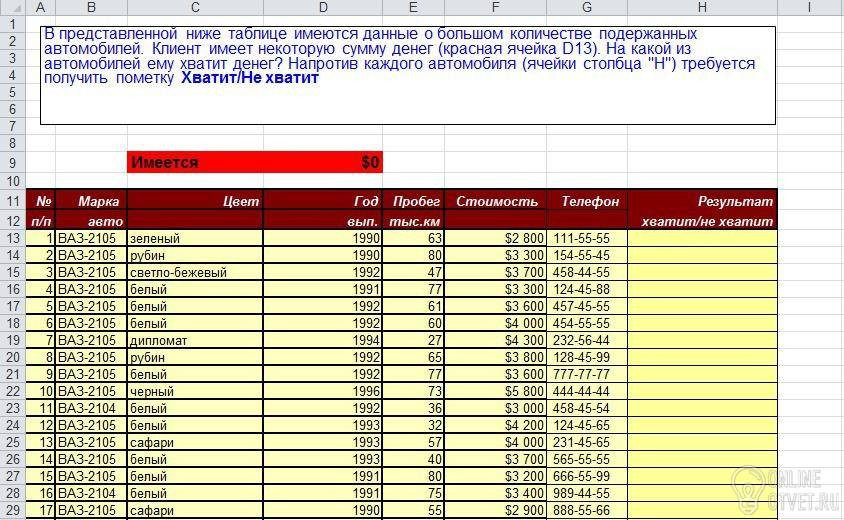Select the cost cell '$4 200'

point(495,425)
